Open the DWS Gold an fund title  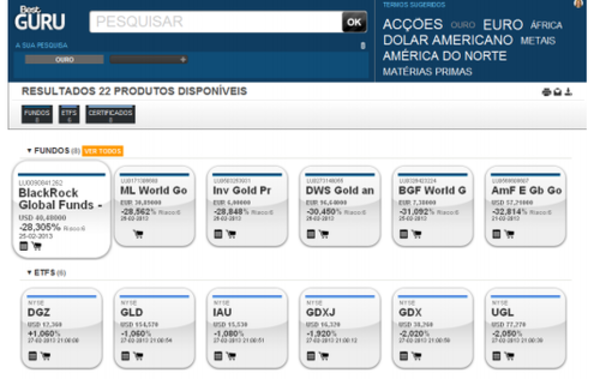click(x=340, y=190)
